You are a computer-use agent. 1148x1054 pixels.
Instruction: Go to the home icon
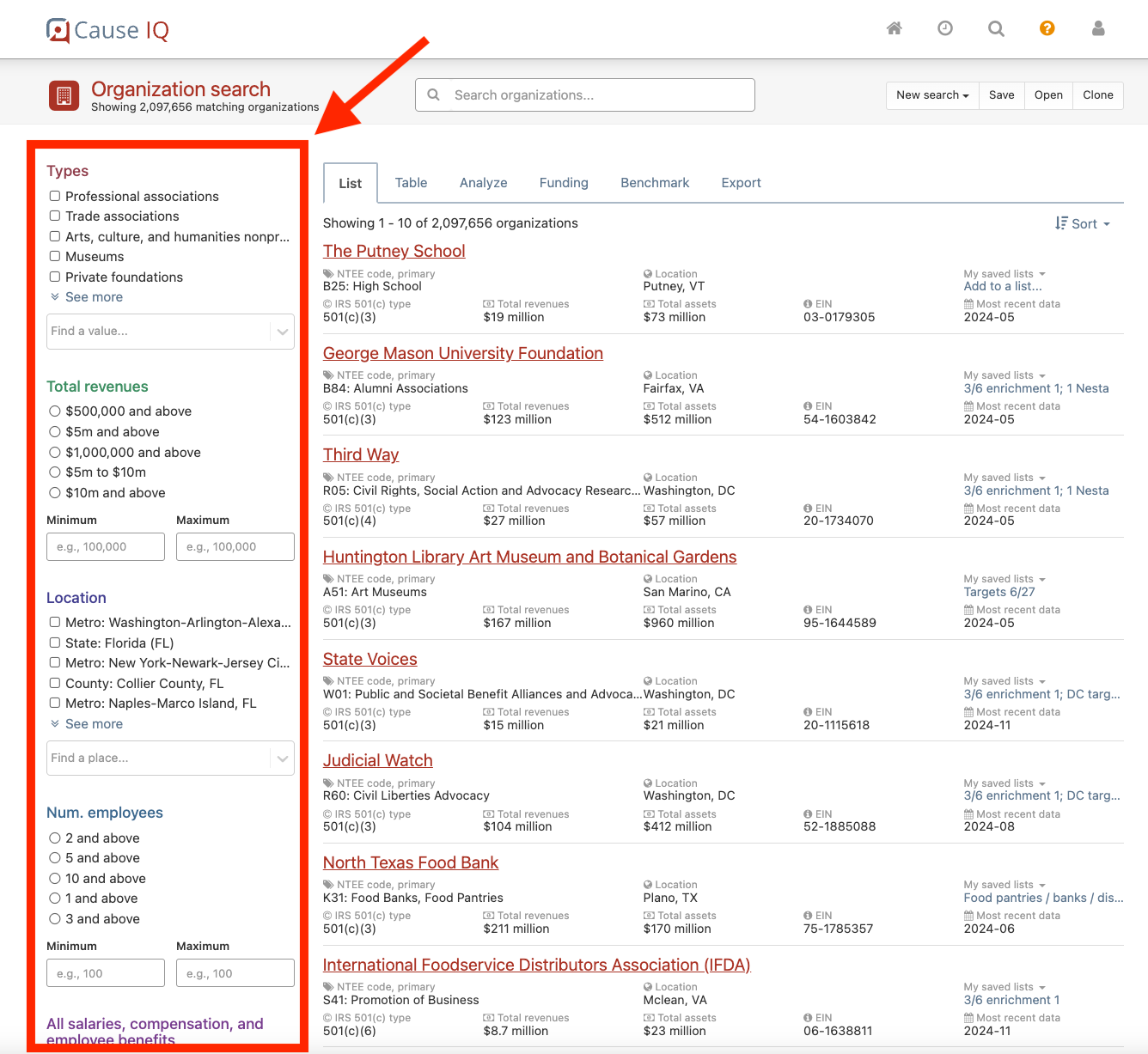click(x=895, y=28)
